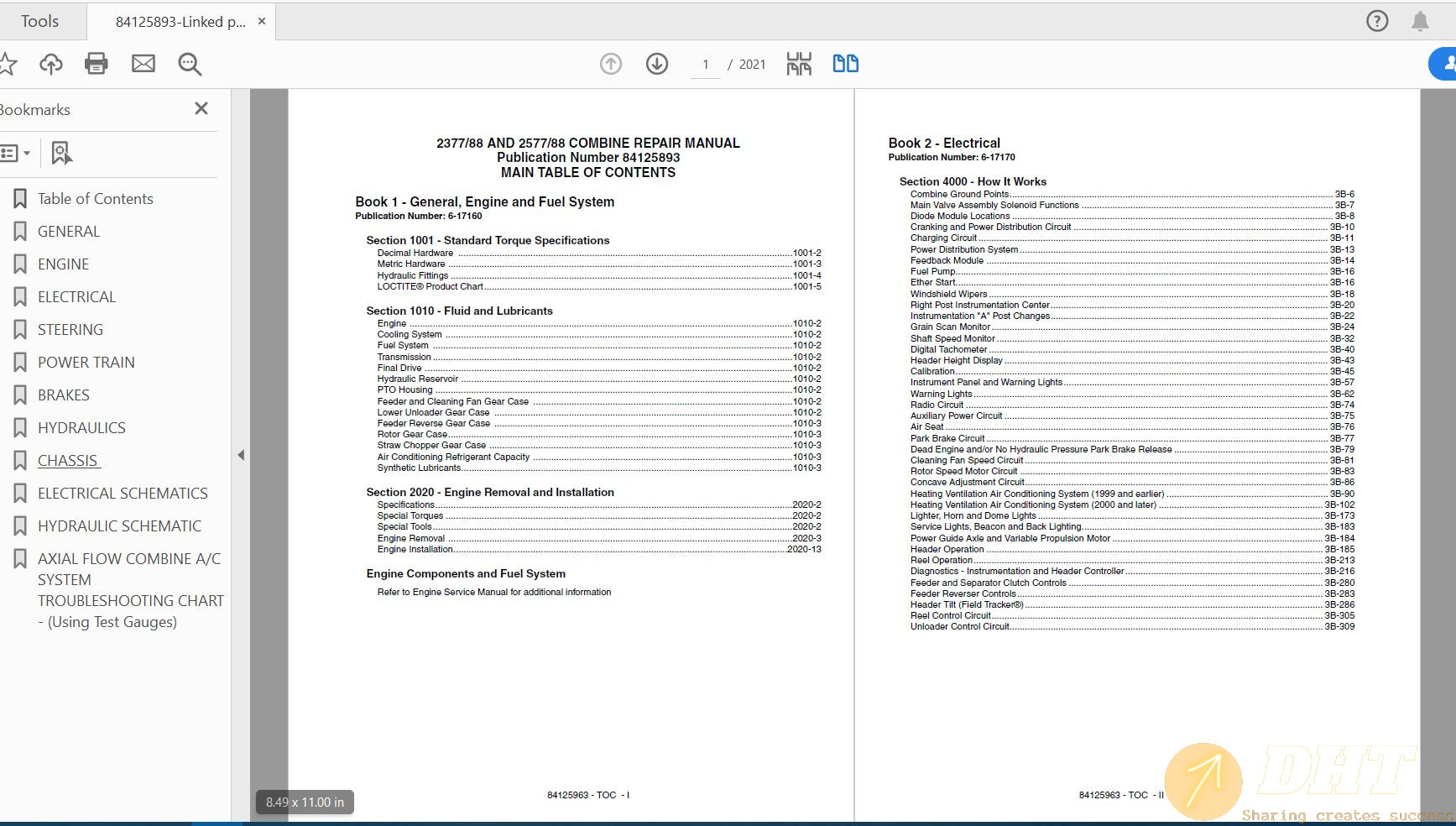Open the ELECTRICAL SCHEMATICS bookmark
1456x826 pixels.
point(123,493)
